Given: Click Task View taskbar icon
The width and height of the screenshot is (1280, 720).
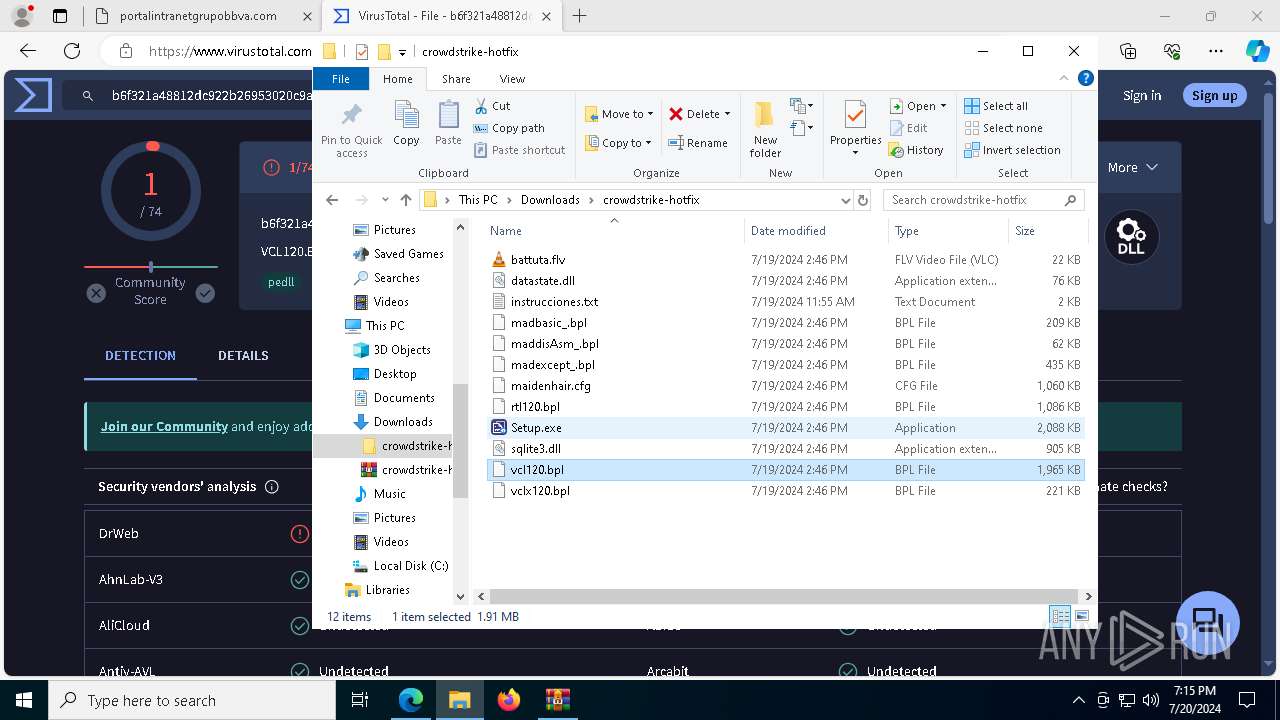Looking at the screenshot, I should coord(361,700).
